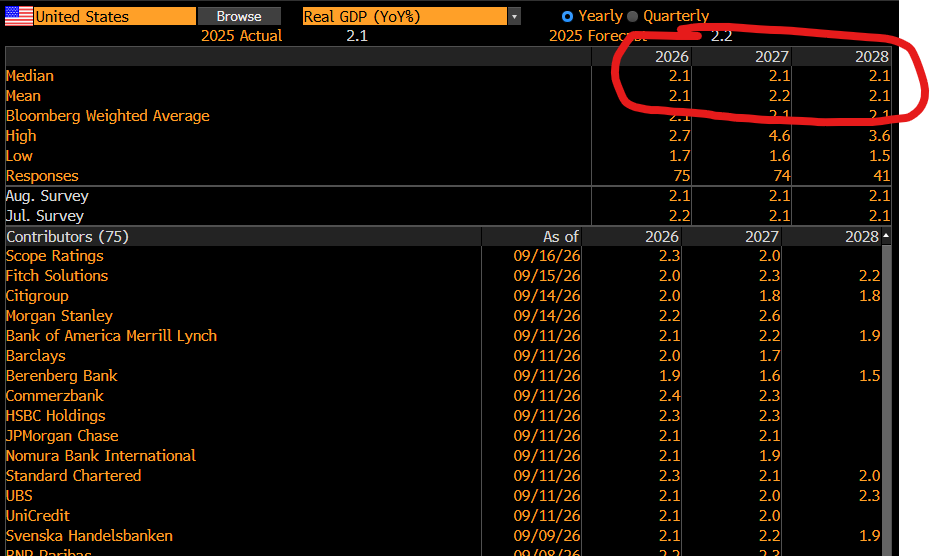Click Scope Ratings date 09/16/26

pos(547,256)
